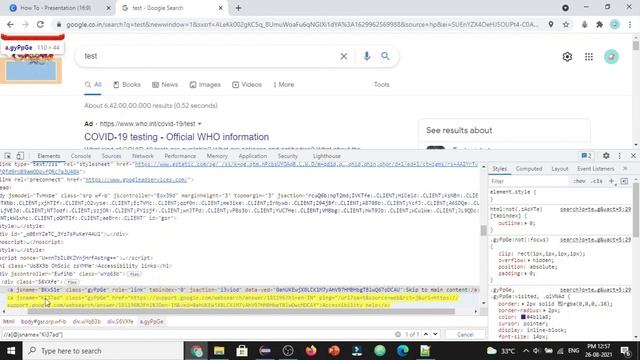Filter results by News
This screenshot has width=640, height=360.
click(165, 84)
